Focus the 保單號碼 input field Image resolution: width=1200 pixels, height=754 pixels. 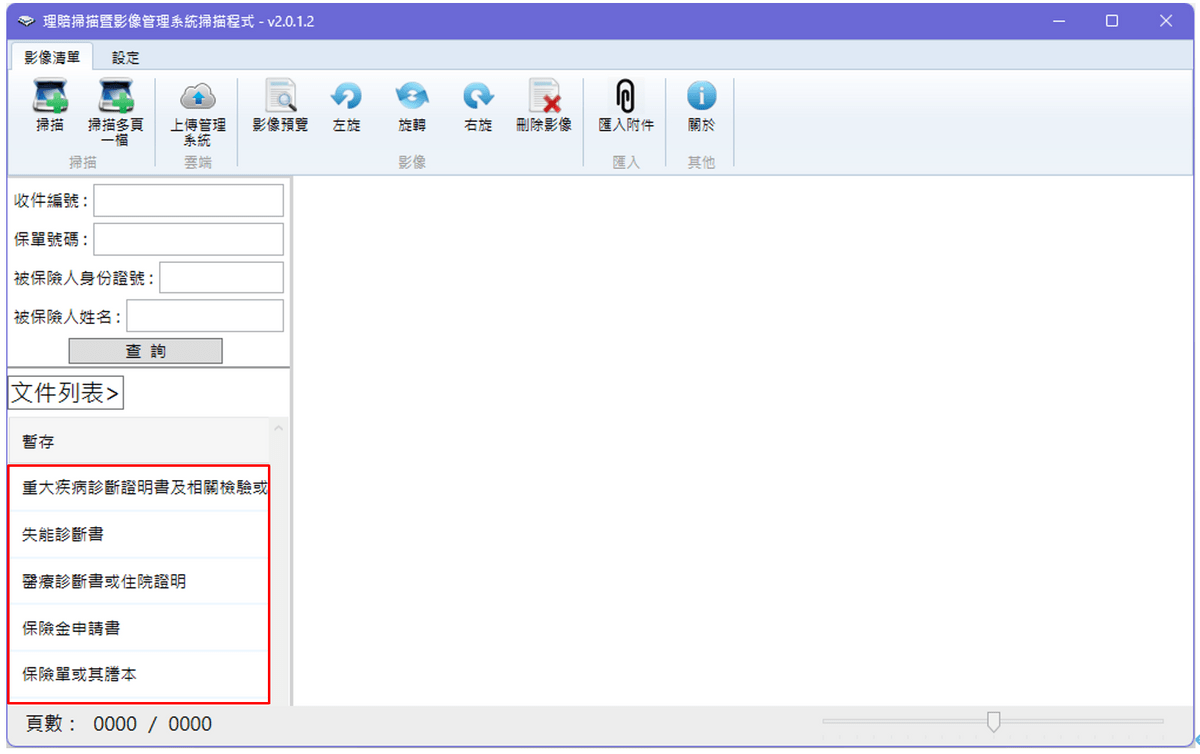[x=189, y=239]
